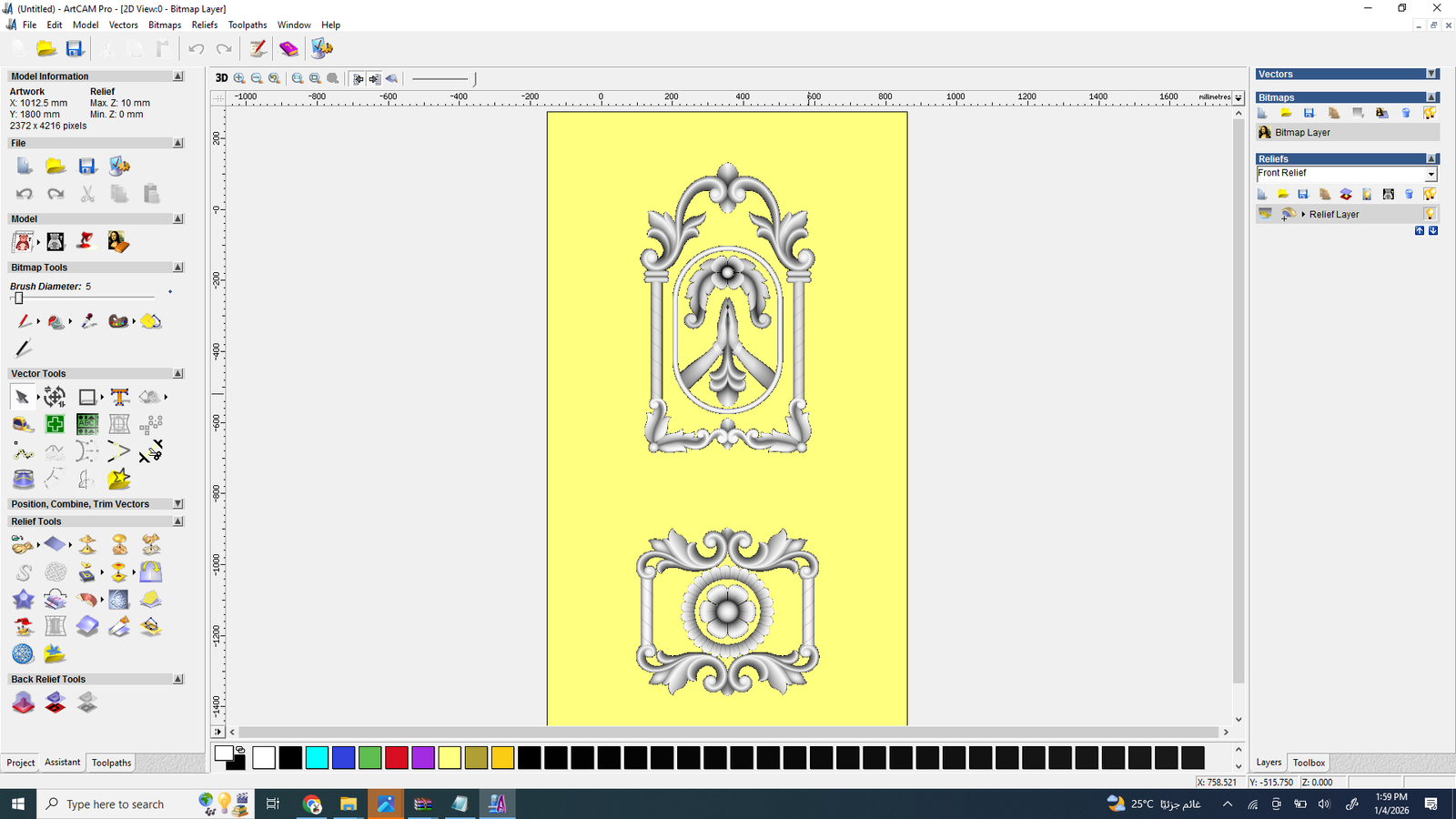Open the lamp-shaped Lights and Material icon

pos(86,242)
